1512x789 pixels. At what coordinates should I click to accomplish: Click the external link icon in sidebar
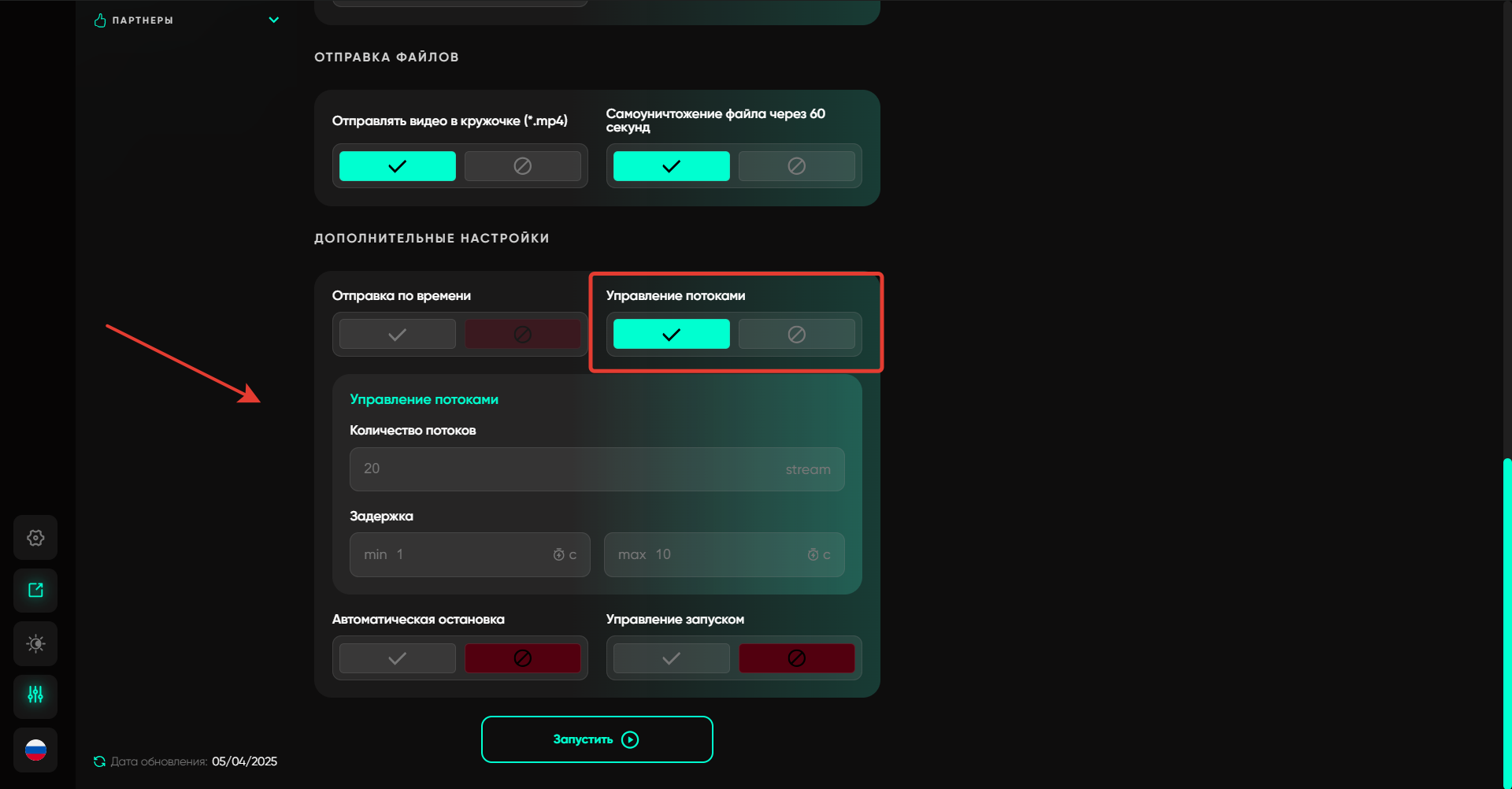pos(35,591)
